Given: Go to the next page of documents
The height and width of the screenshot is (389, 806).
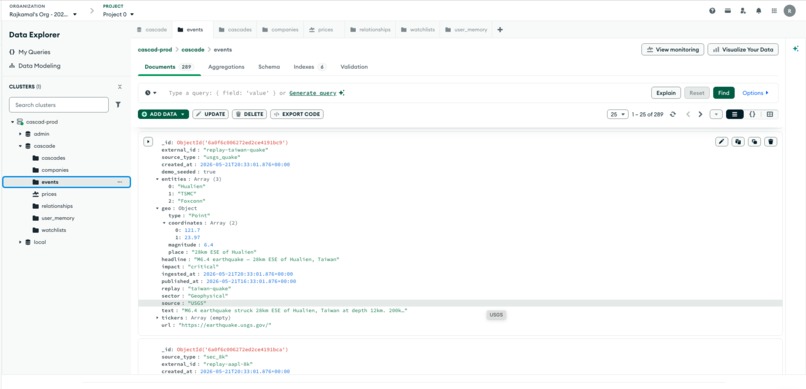Looking at the screenshot, I should coord(700,115).
